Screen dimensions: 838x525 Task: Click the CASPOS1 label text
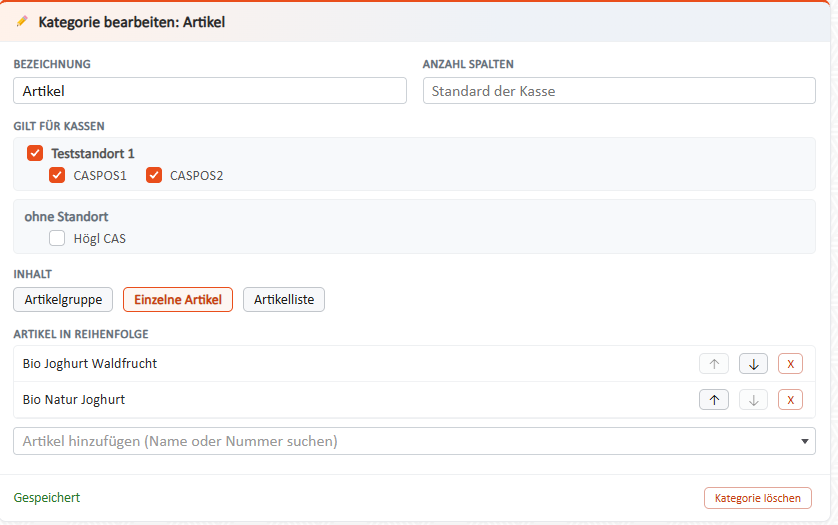point(100,176)
